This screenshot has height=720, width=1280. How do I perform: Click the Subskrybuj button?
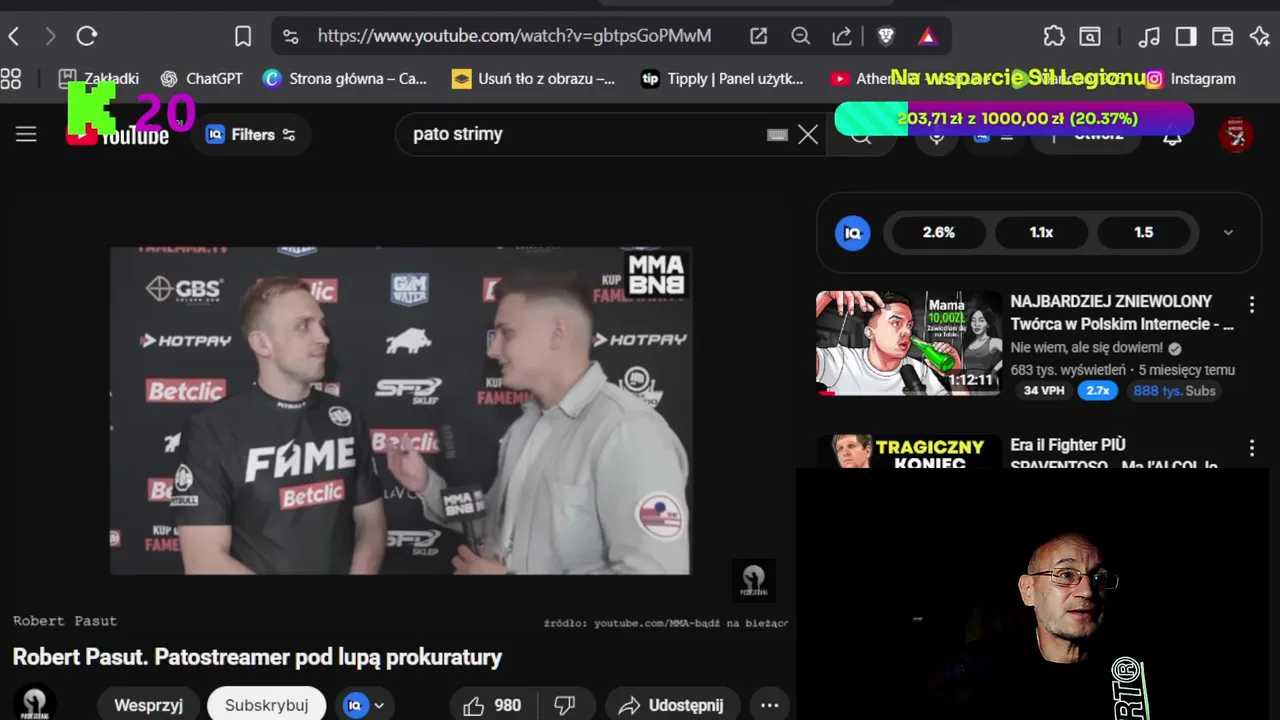click(x=266, y=705)
